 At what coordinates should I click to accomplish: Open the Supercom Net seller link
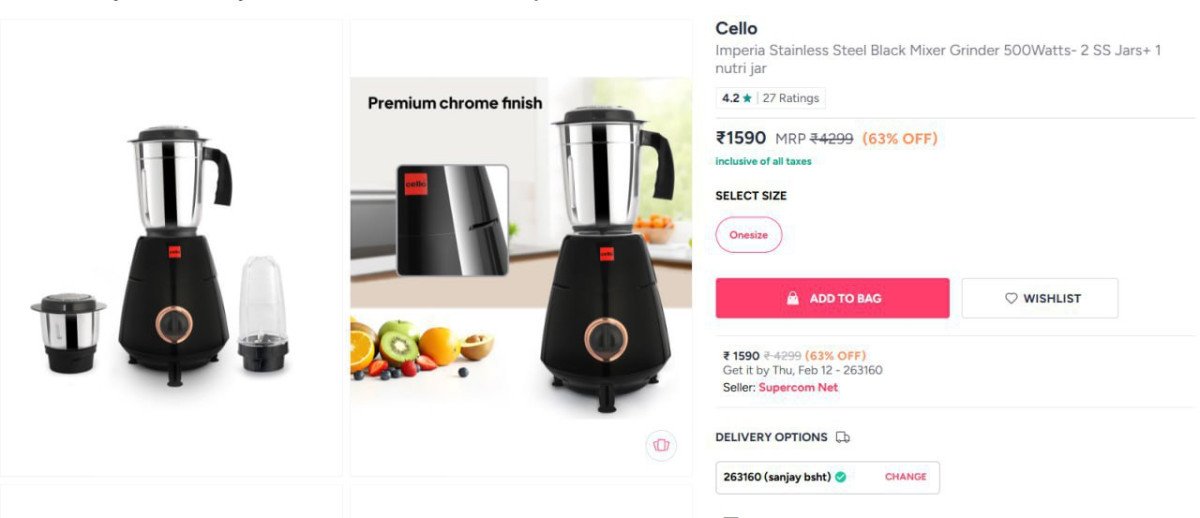click(798, 387)
